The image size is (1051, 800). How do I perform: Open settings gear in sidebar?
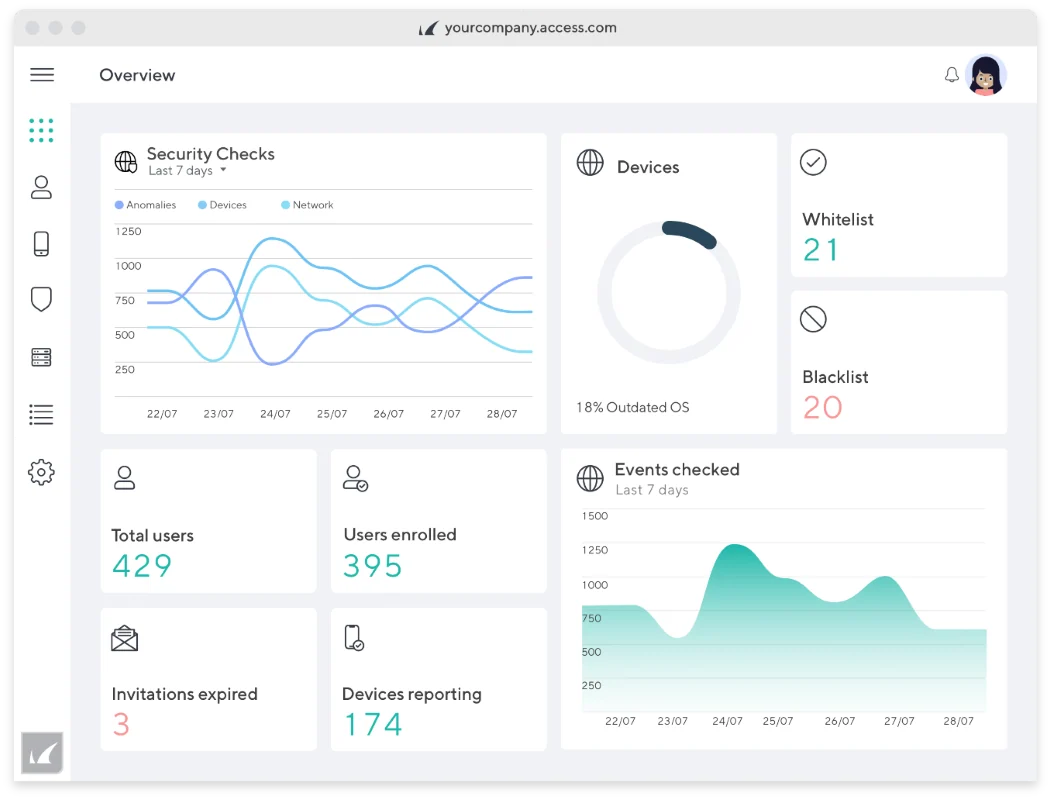[41, 472]
